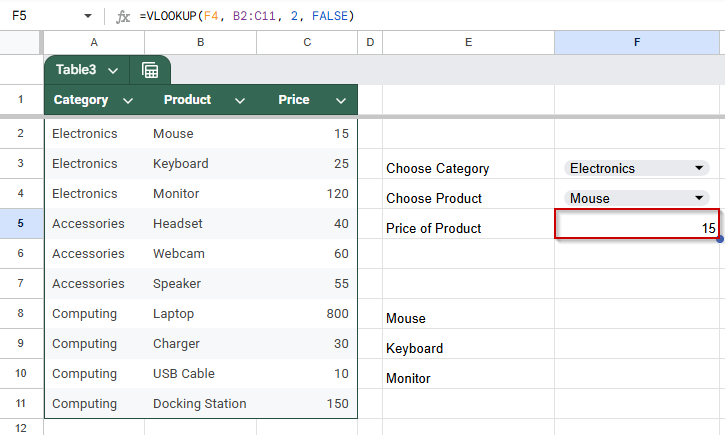Select row 2 header
Image resolution: width=725 pixels, height=435 pixels.
tap(21, 134)
